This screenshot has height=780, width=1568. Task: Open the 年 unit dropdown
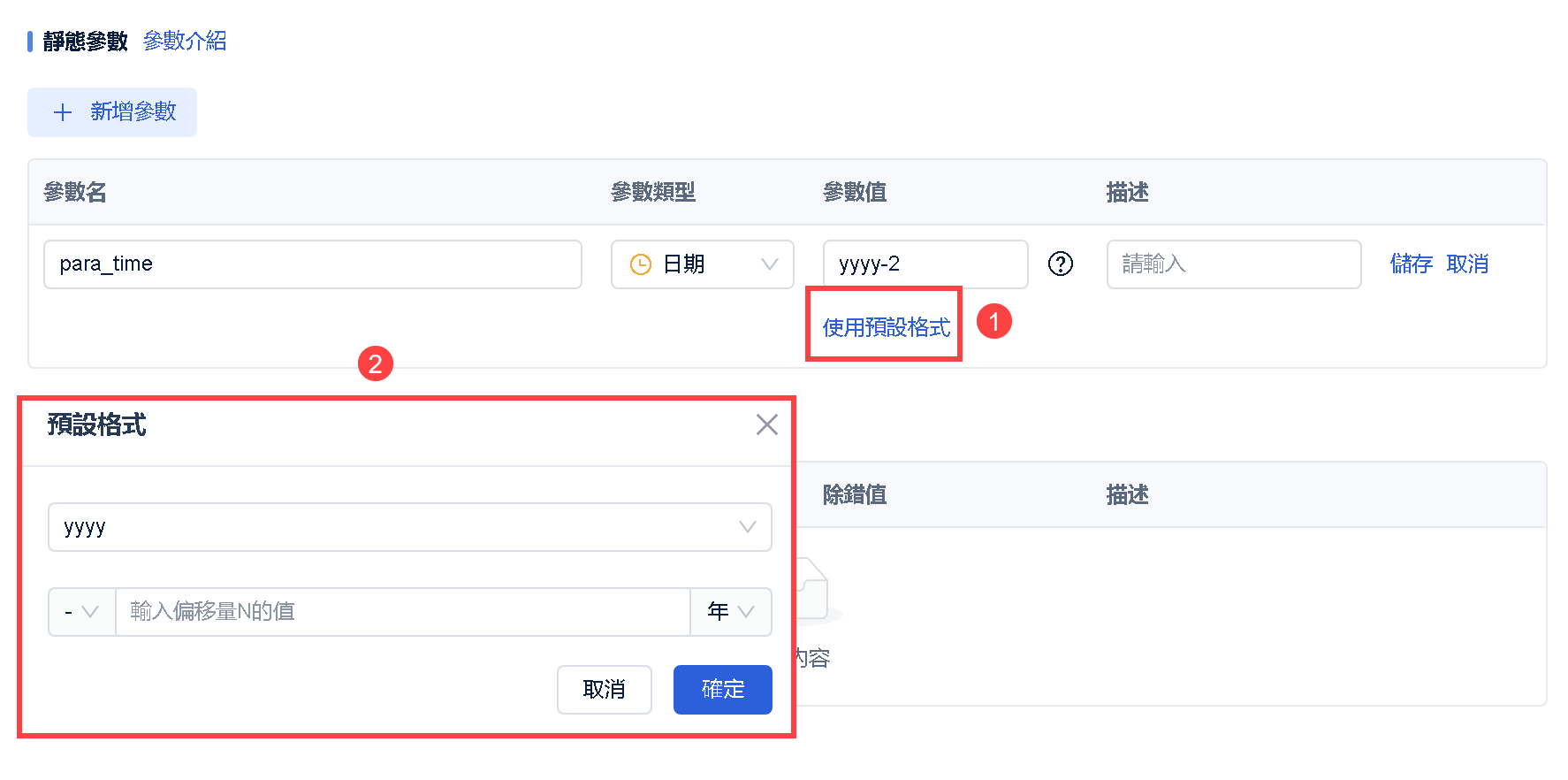[x=730, y=612]
